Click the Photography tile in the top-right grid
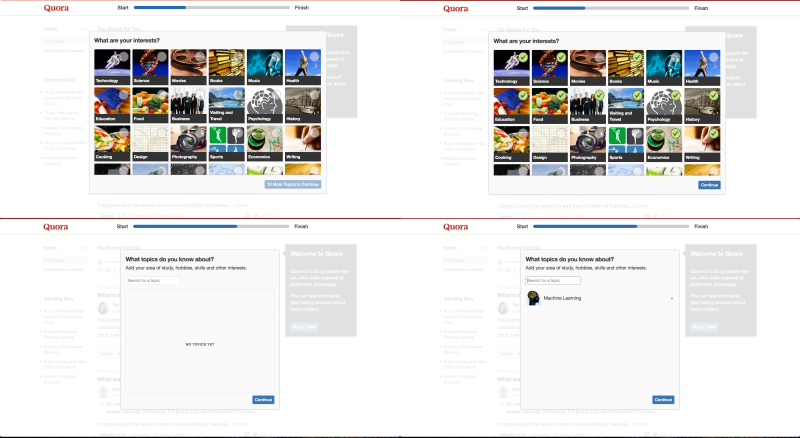This screenshot has height=438, width=800. [588, 143]
